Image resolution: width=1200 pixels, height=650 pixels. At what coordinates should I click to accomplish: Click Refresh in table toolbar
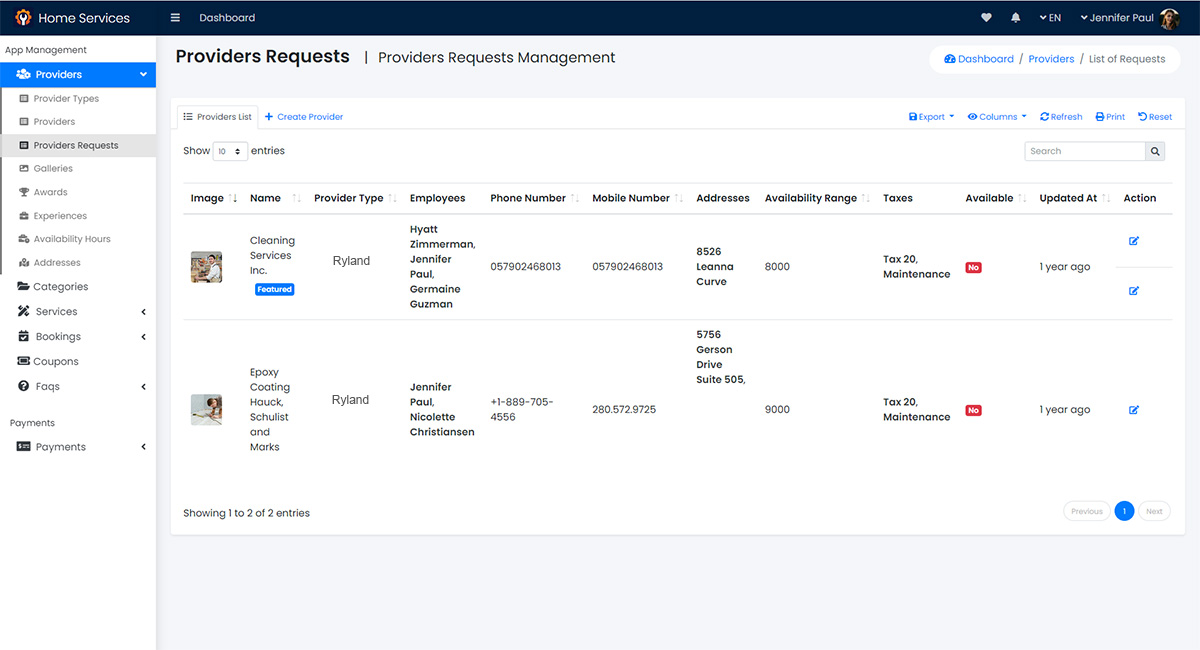pos(1061,117)
